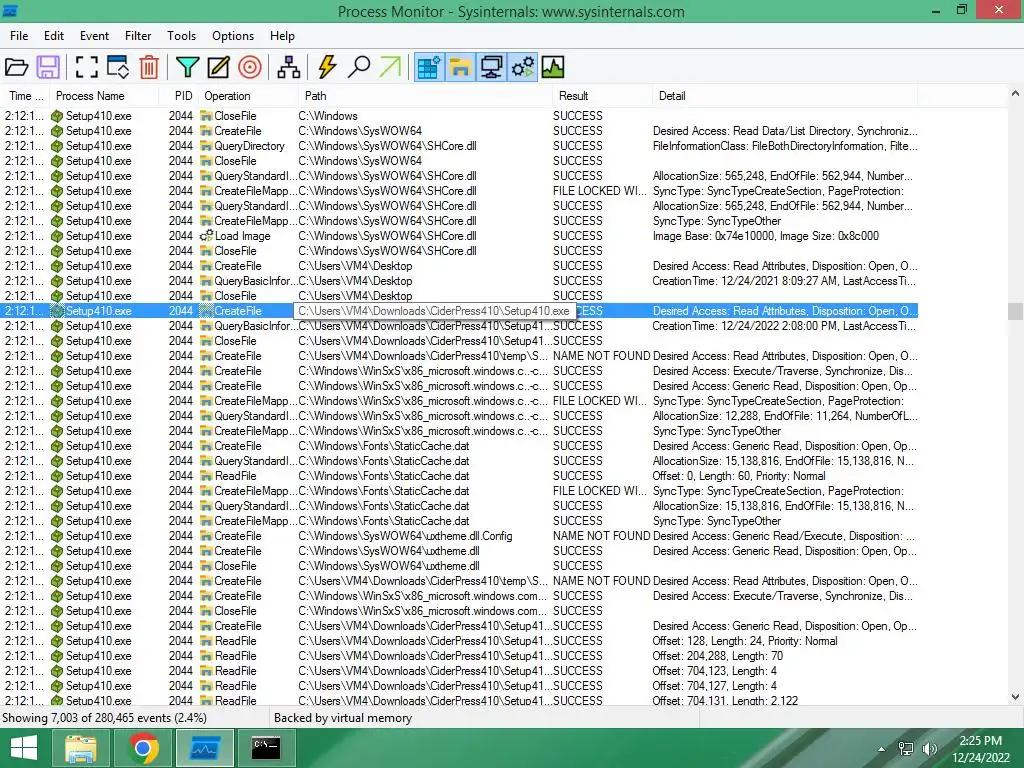This screenshot has height=768, width=1024.
Task: Click 'Backed by virtual memory' status text
Action: point(343,718)
